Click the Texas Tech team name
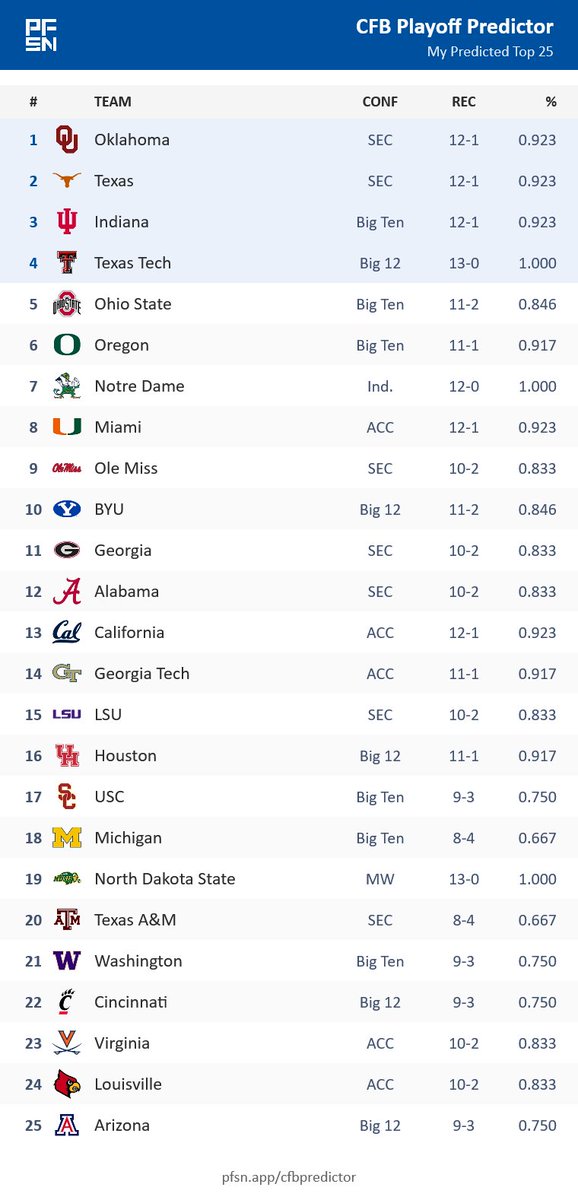Image resolution: width=578 pixels, height=1200 pixels. tap(133, 263)
